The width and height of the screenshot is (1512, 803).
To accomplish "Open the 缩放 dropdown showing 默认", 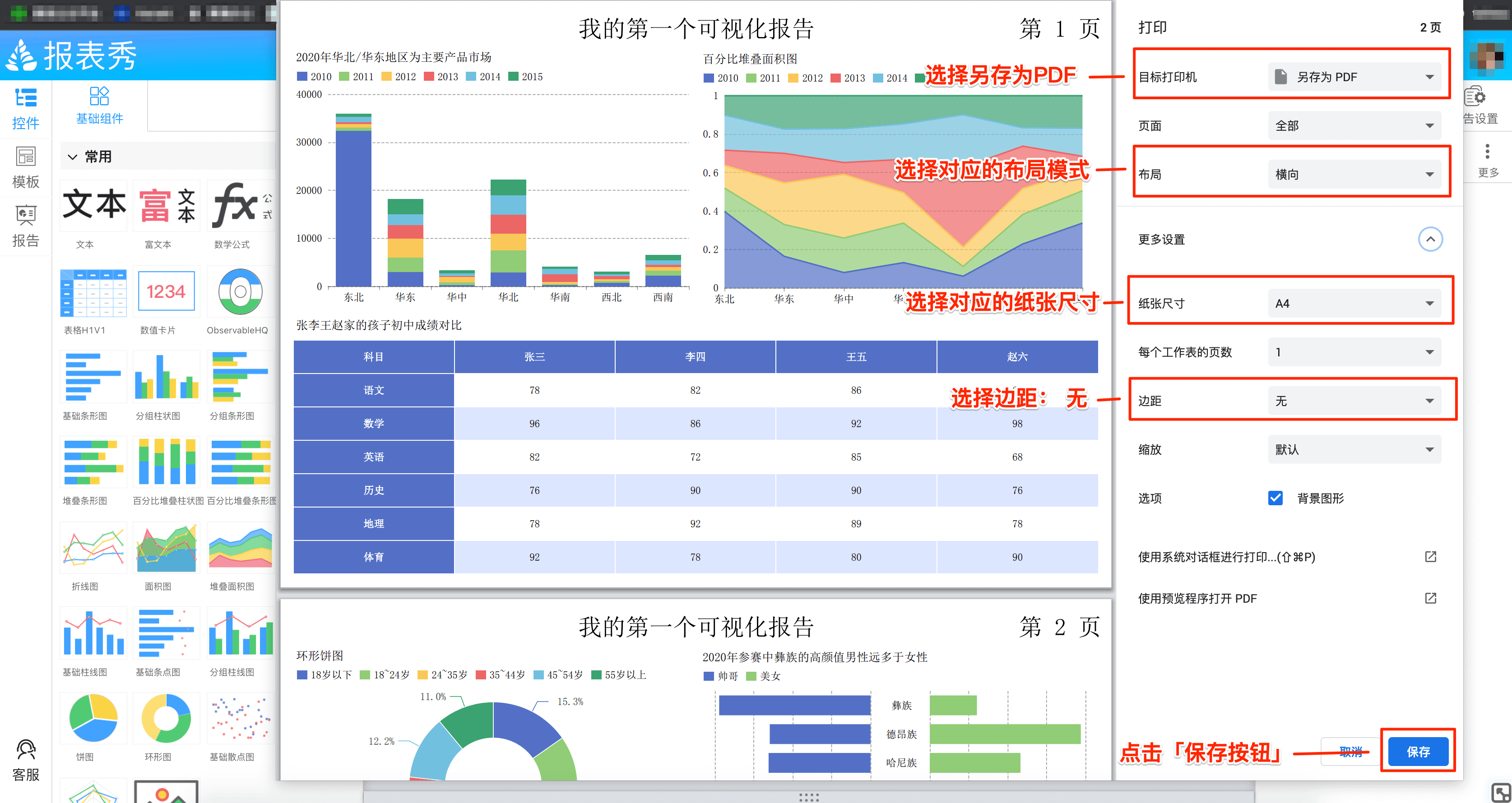I will (1354, 449).
